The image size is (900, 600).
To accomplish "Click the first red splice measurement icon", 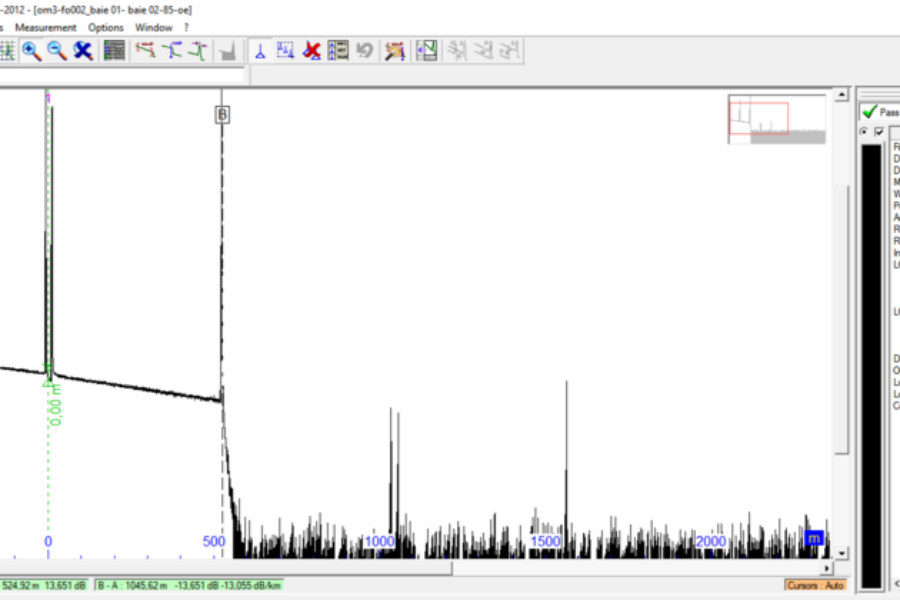I will [146, 50].
